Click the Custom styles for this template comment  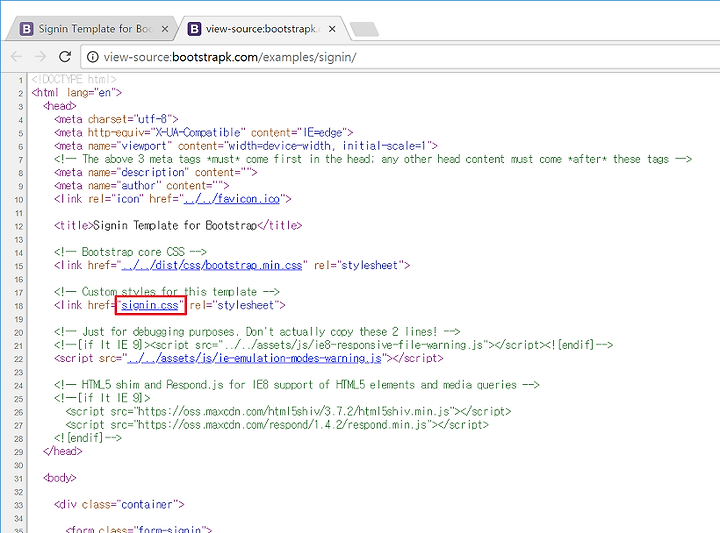[167, 292]
